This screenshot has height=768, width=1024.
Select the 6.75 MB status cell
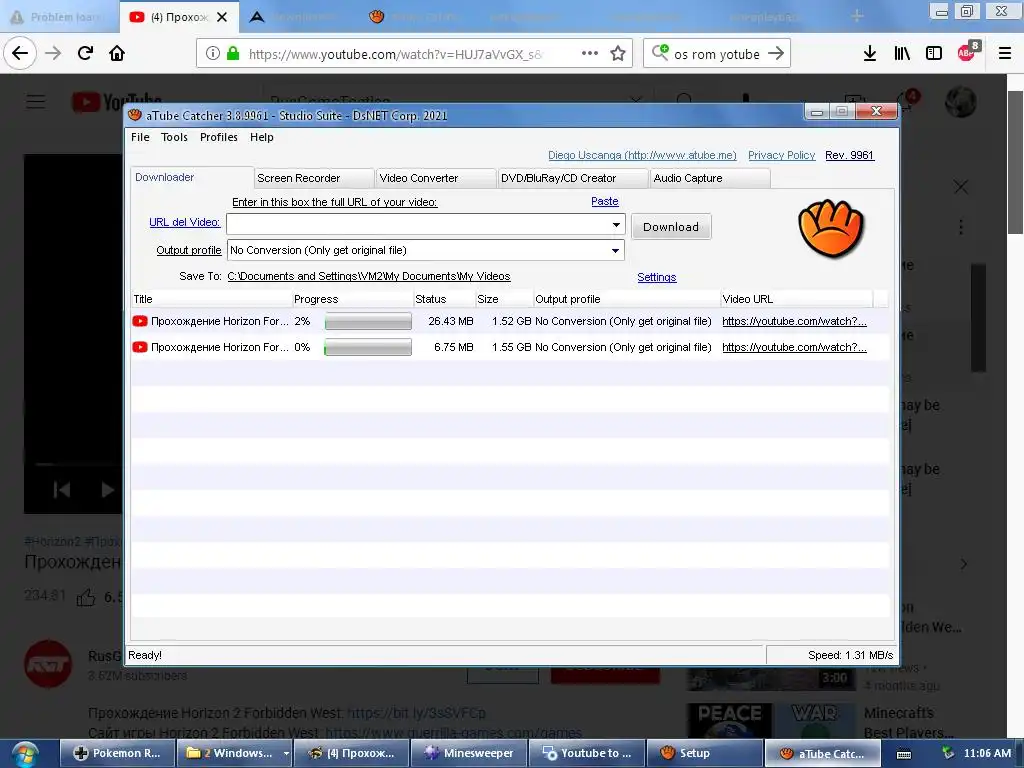pyautogui.click(x=453, y=347)
